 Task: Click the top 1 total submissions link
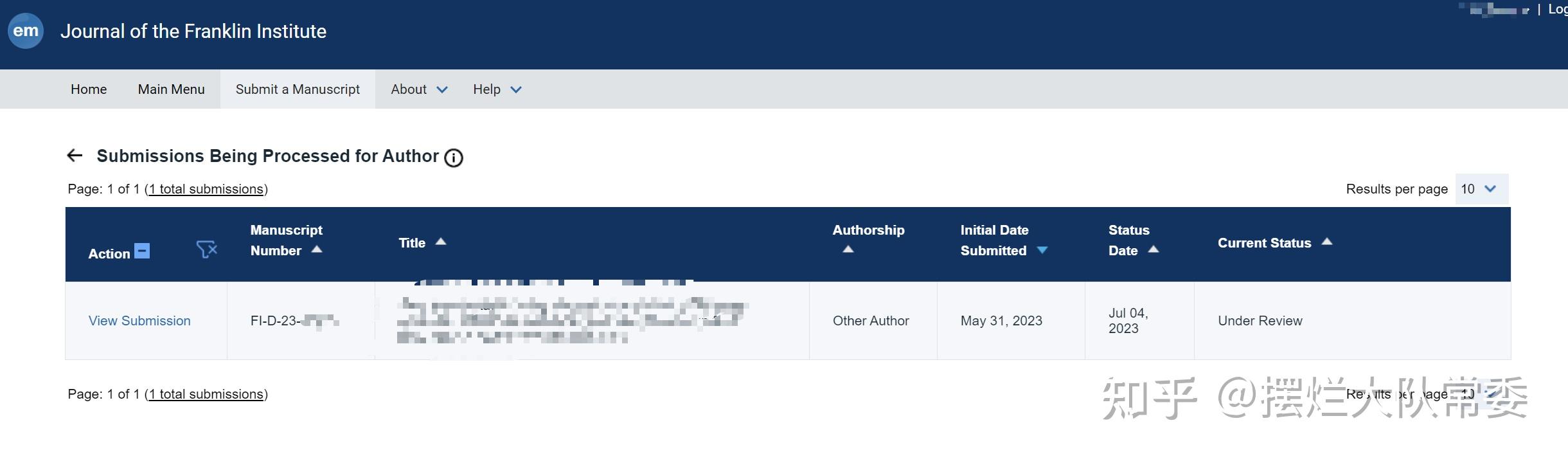[206, 189]
